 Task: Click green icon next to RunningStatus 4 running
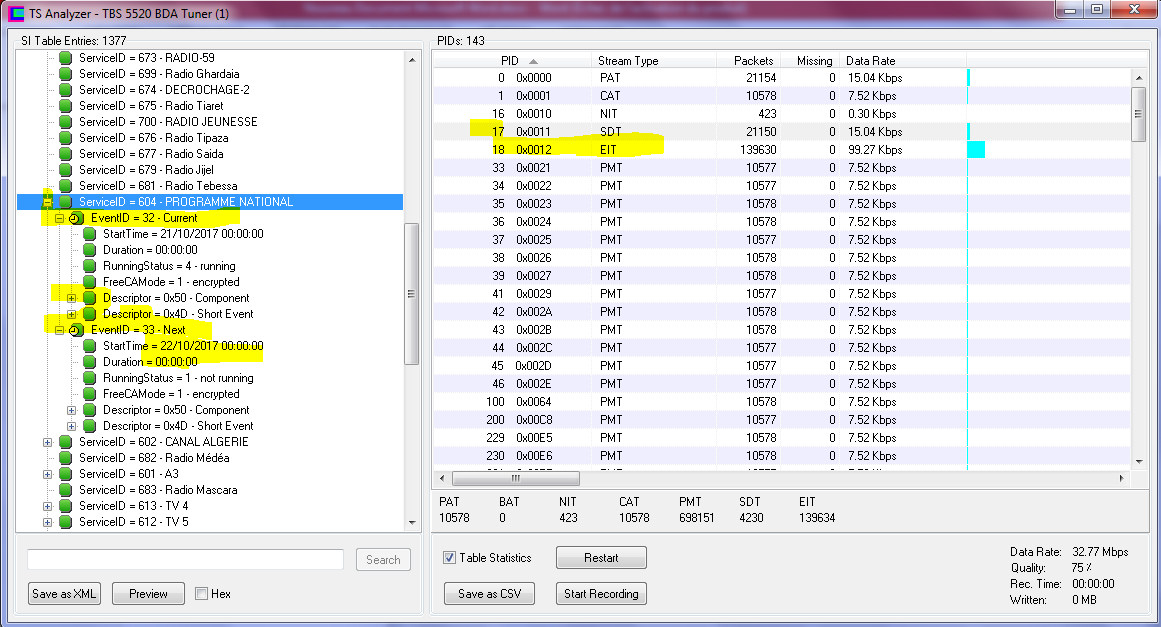90,266
